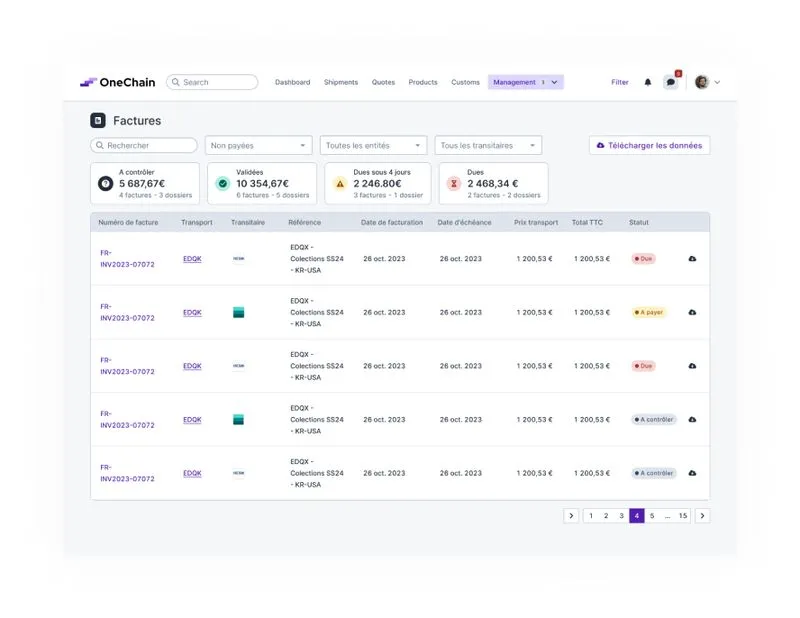Click current page 4 button
The image size is (800, 618).
pyautogui.click(x=637, y=516)
